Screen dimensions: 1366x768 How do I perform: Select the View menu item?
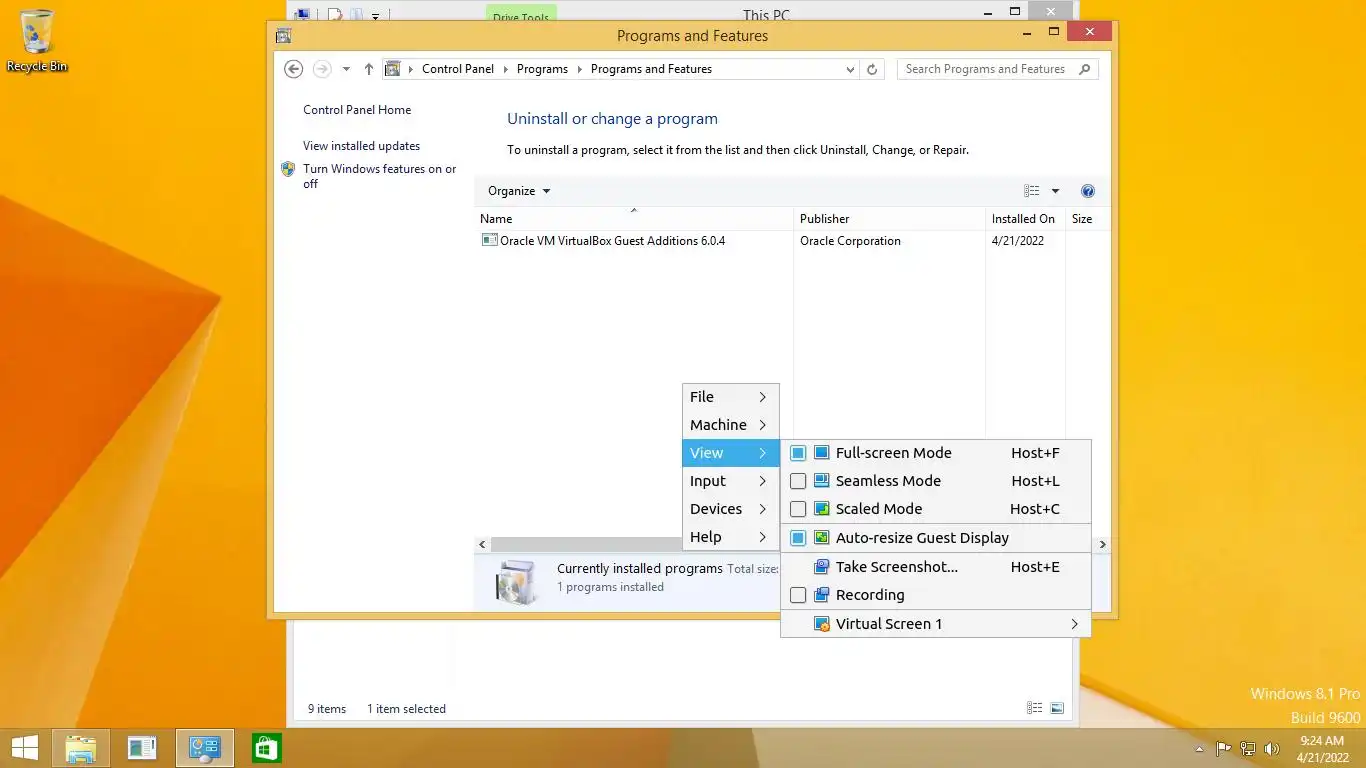730,453
